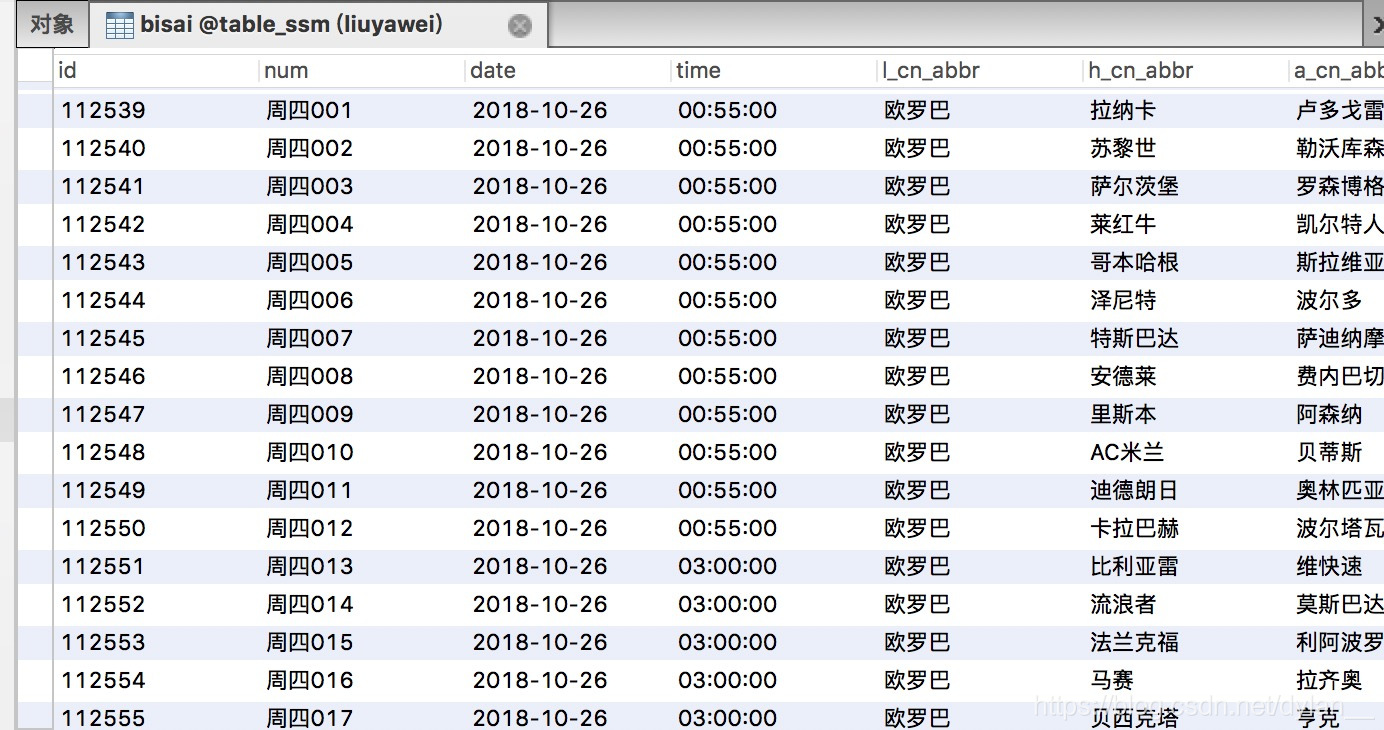The height and width of the screenshot is (730, 1384).
Task: Switch to the 对象 tab
Action: 51,24
